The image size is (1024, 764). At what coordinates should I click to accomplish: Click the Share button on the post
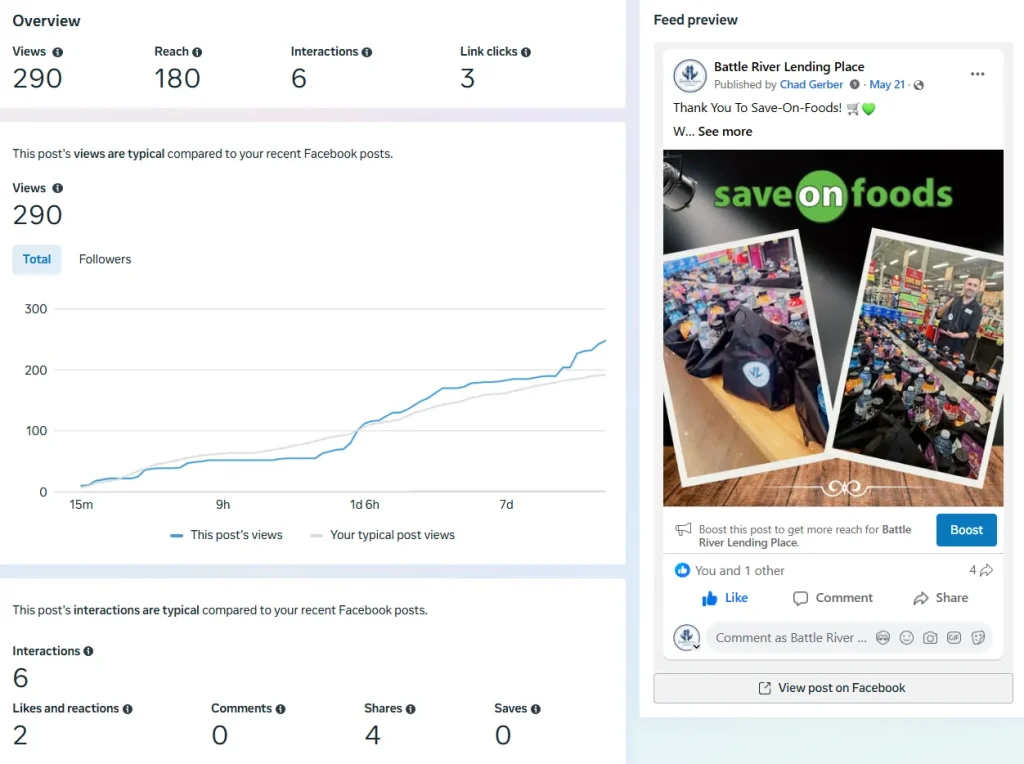coord(940,598)
